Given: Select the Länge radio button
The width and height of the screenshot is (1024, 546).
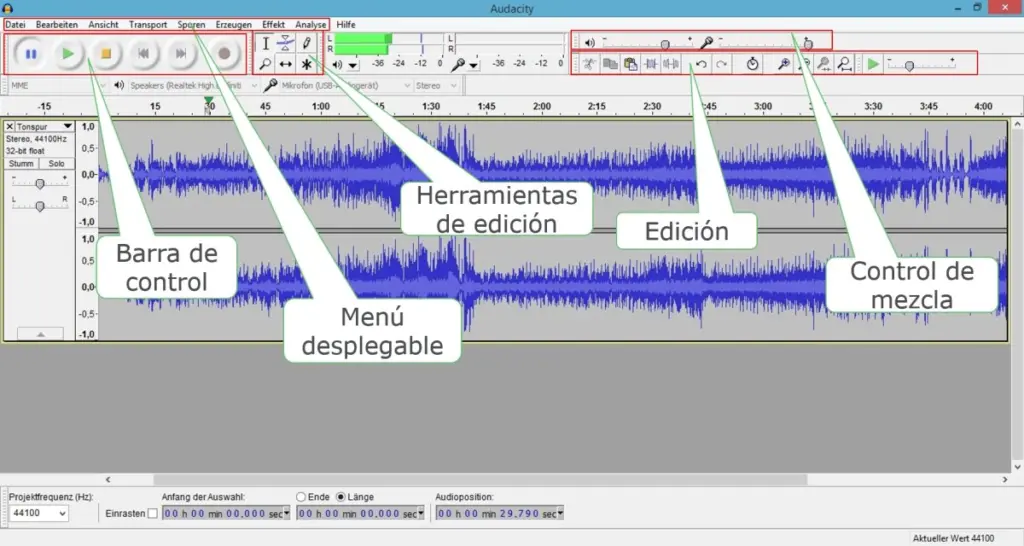Looking at the screenshot, I should (x=340, y=497).
